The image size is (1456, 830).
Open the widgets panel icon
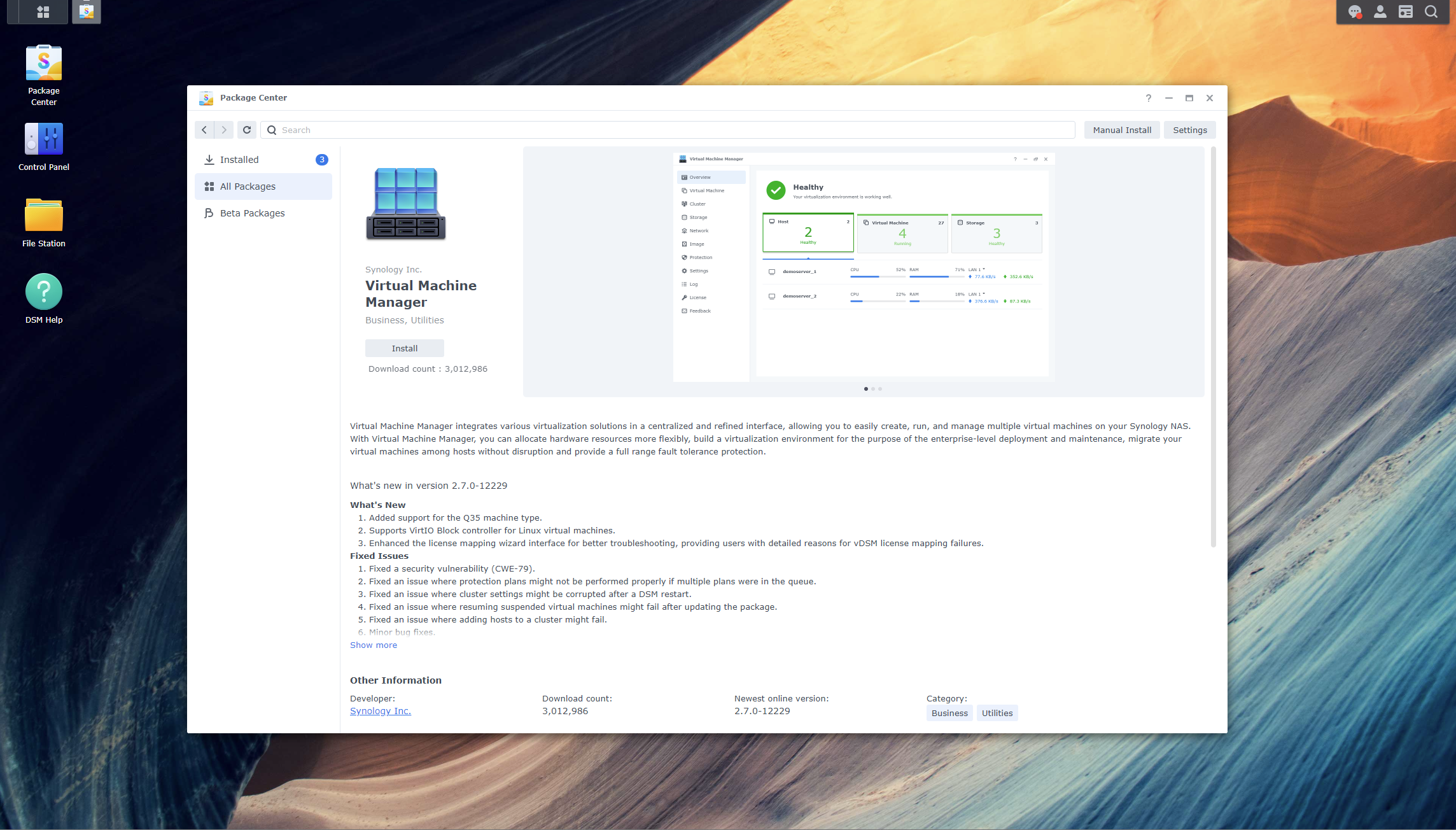pyautogui.click(x=1405, y=11)
